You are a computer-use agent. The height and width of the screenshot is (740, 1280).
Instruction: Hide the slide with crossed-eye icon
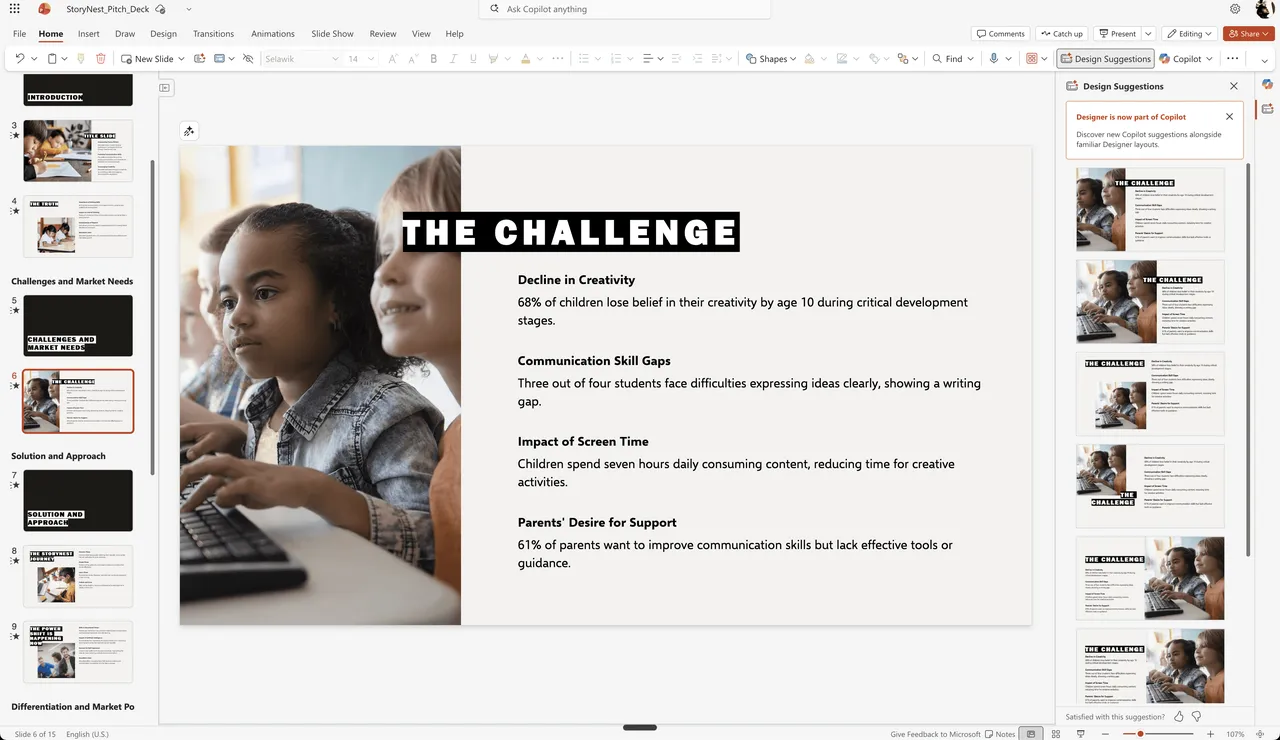(248, 59)
